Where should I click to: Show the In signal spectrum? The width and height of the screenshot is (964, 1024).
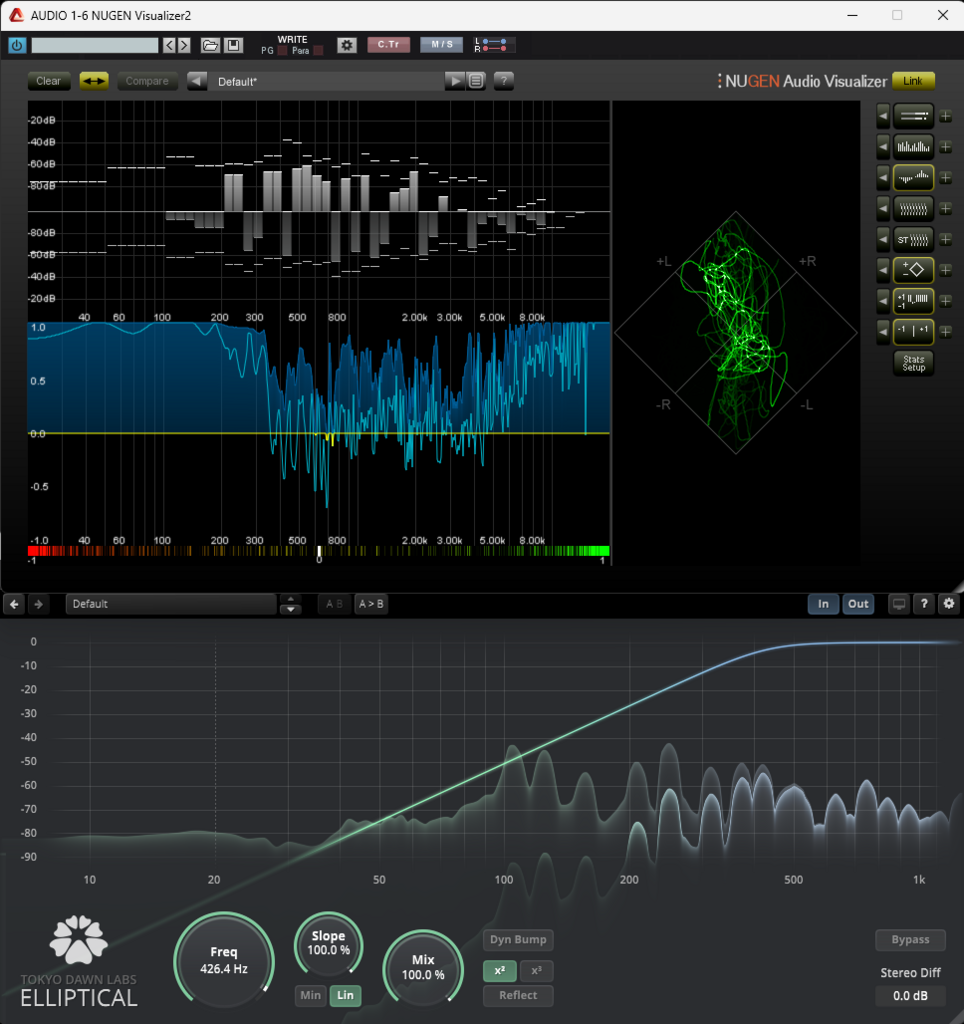(824, 604)
